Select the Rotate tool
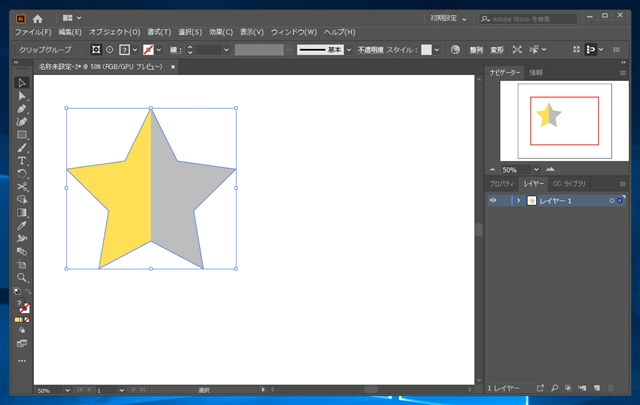The image size is (640, 405). tap(22, 174)
